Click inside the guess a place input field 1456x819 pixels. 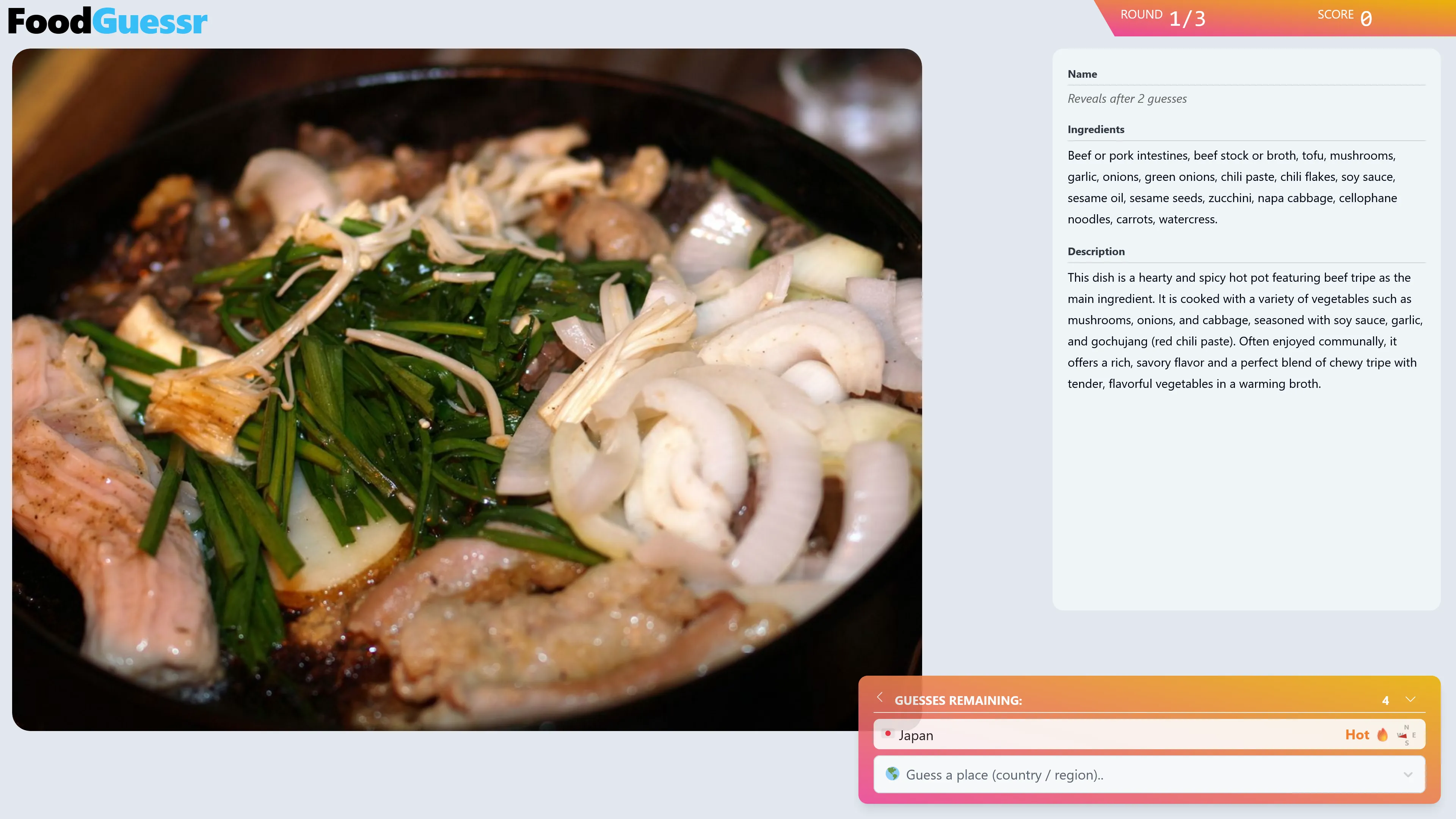tap(1074, 775)
